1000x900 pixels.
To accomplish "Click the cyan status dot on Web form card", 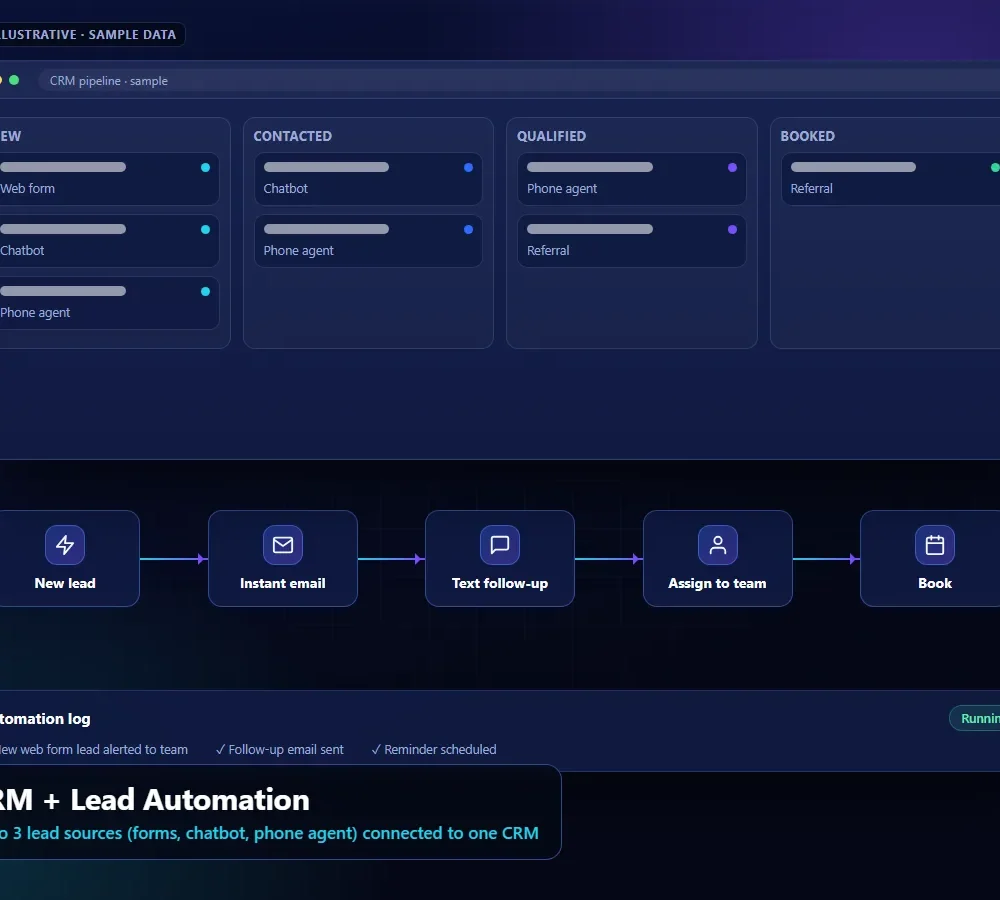I will coord(205,168).
